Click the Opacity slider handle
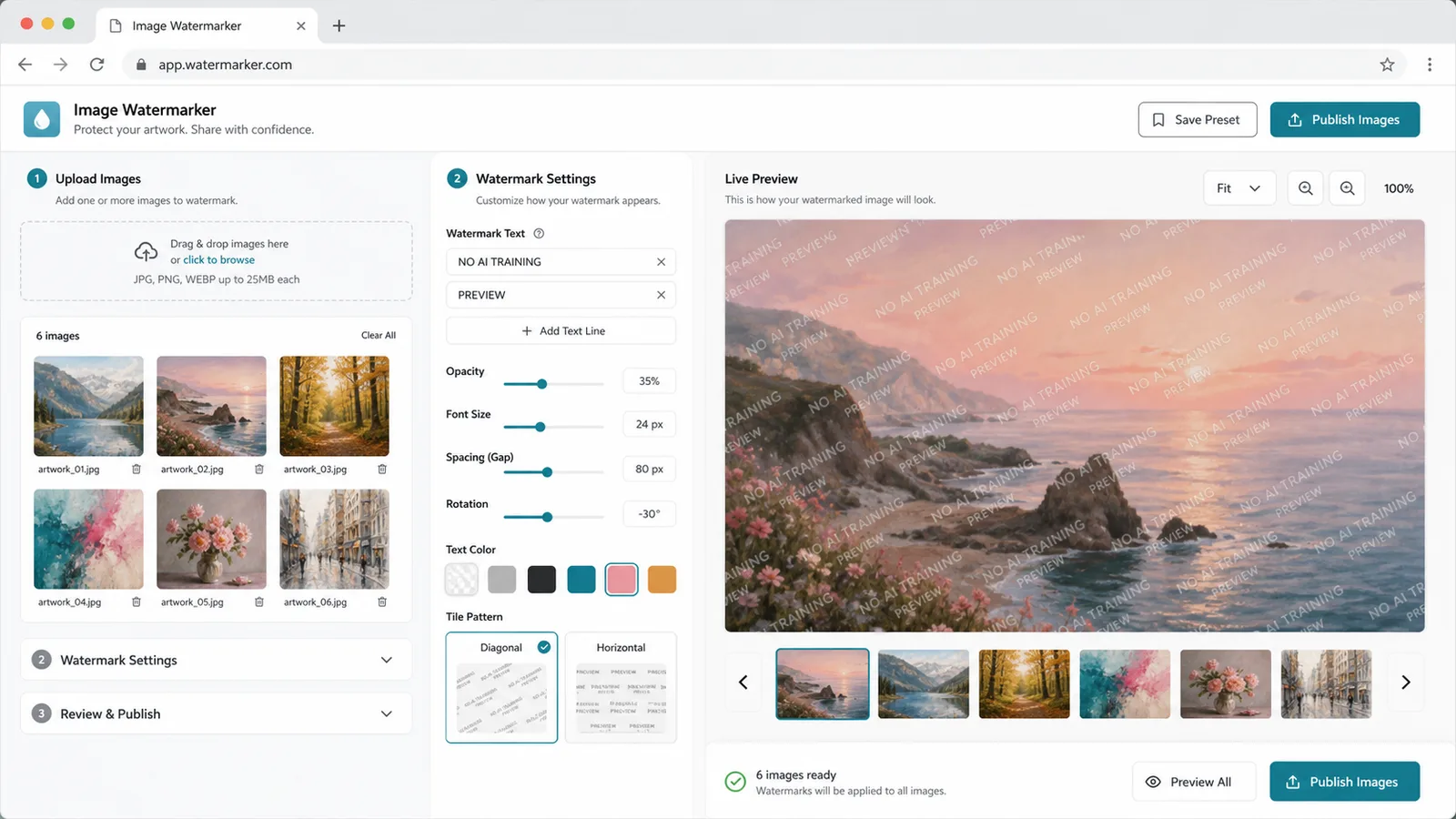The image size is (1456, 819). pyautogui.click(x=542, y=384)
